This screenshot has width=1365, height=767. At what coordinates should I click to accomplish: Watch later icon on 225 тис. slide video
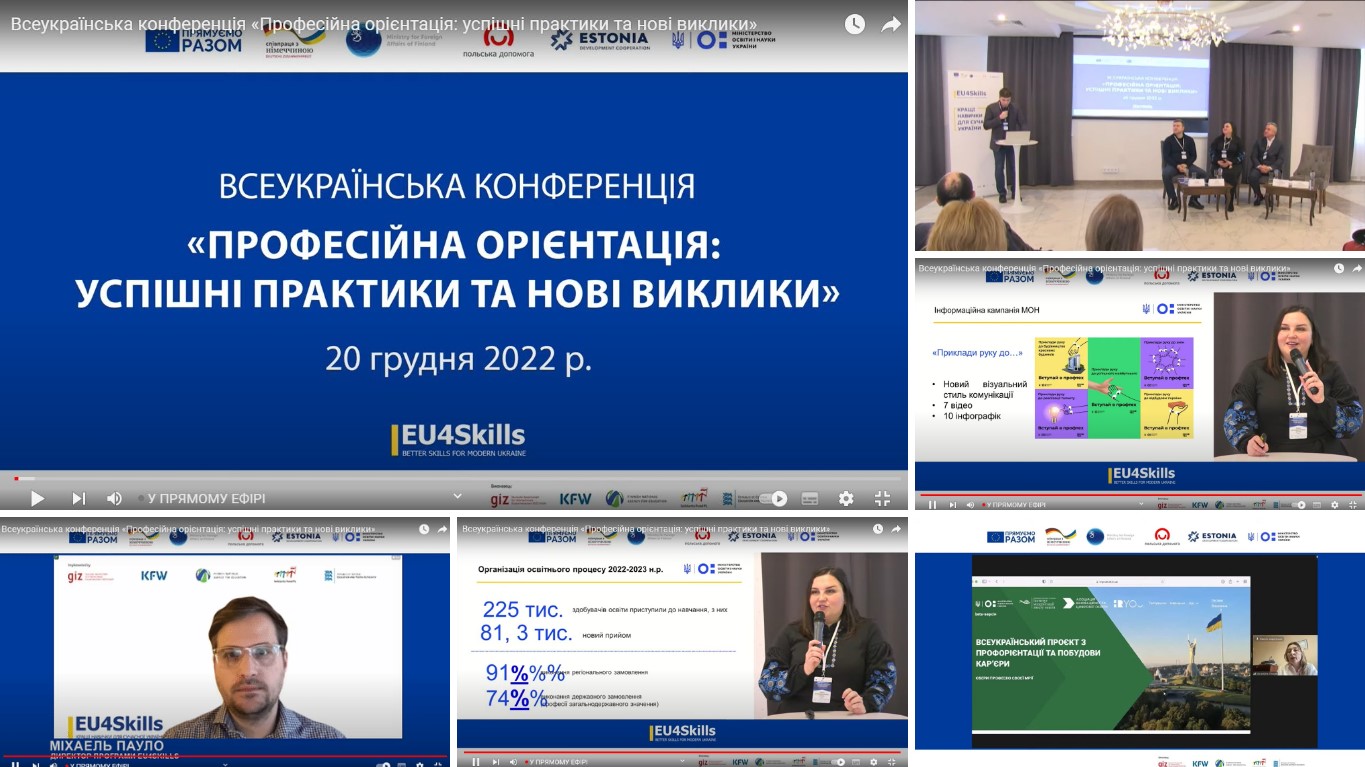coord(880,528)
